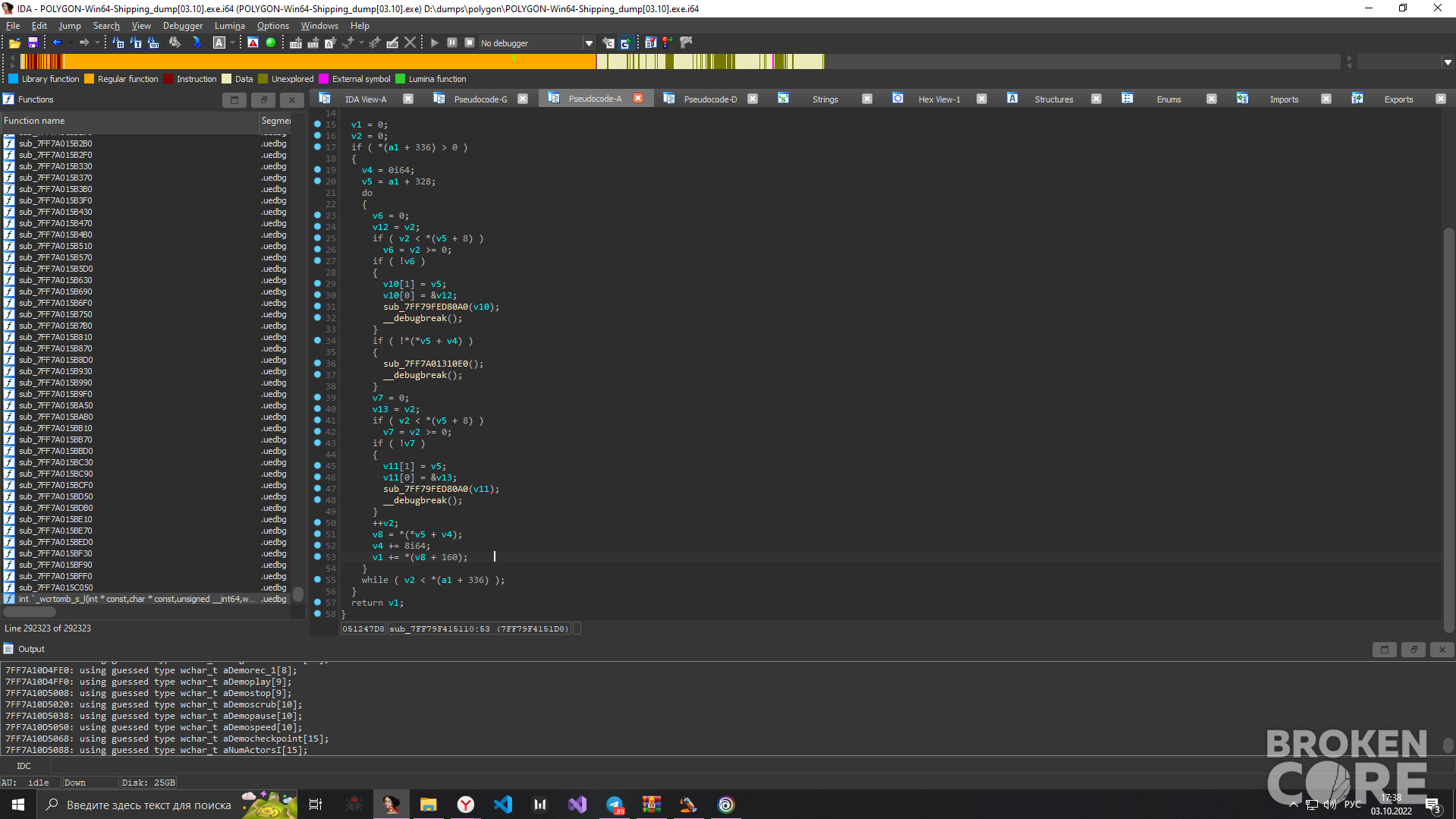Switch to the Strings tab
This screenshot has width=1456, height=819.
coord(825,99)
